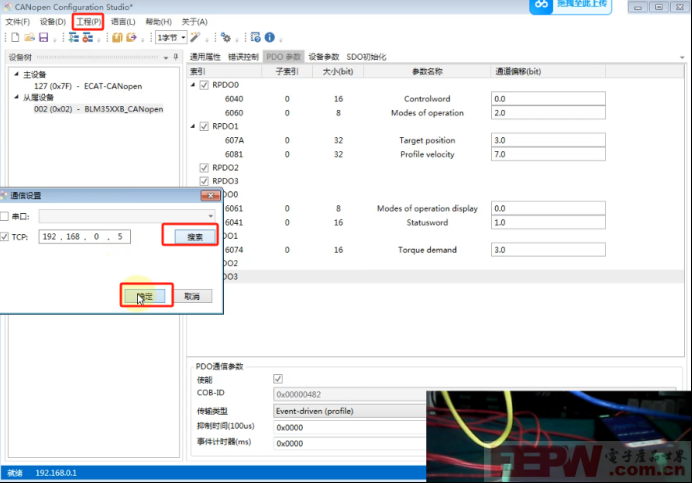This screenshot has height=483, width=692.
Task: Select 127 (0x7F) ECAT-CANopen device
Action: pyautogui.click(x=88, y=86)
